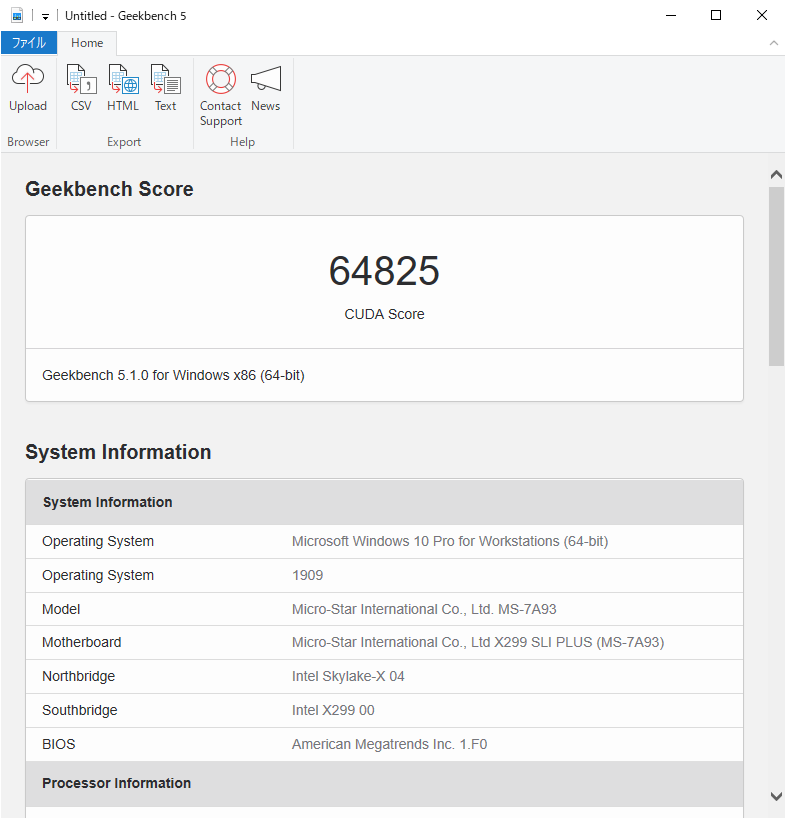Click the 1909 operating system value
Viewport: 786px width, 819px height.
[308, 575]
